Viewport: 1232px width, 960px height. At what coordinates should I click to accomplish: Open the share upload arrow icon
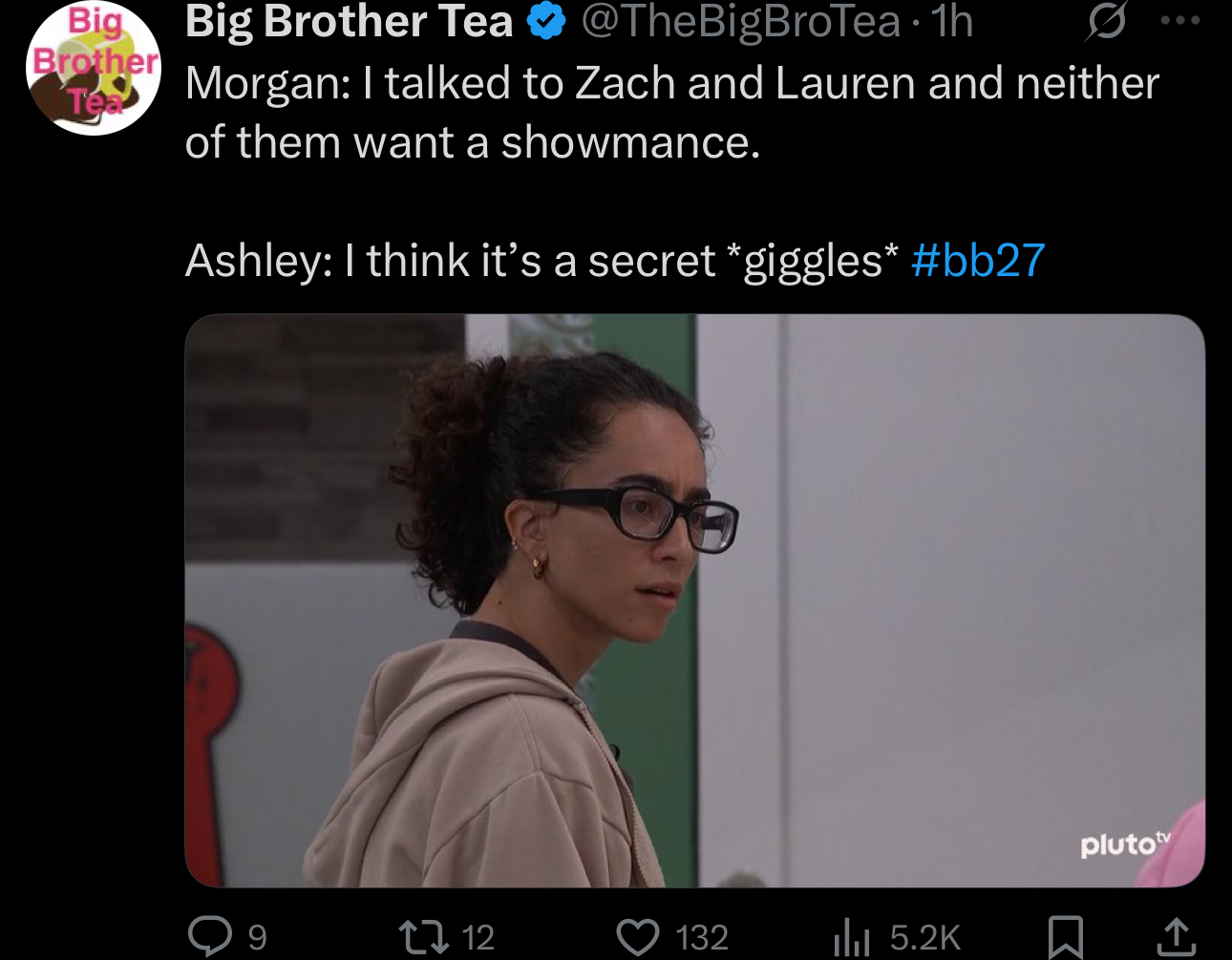click(x=1176, y=937)
